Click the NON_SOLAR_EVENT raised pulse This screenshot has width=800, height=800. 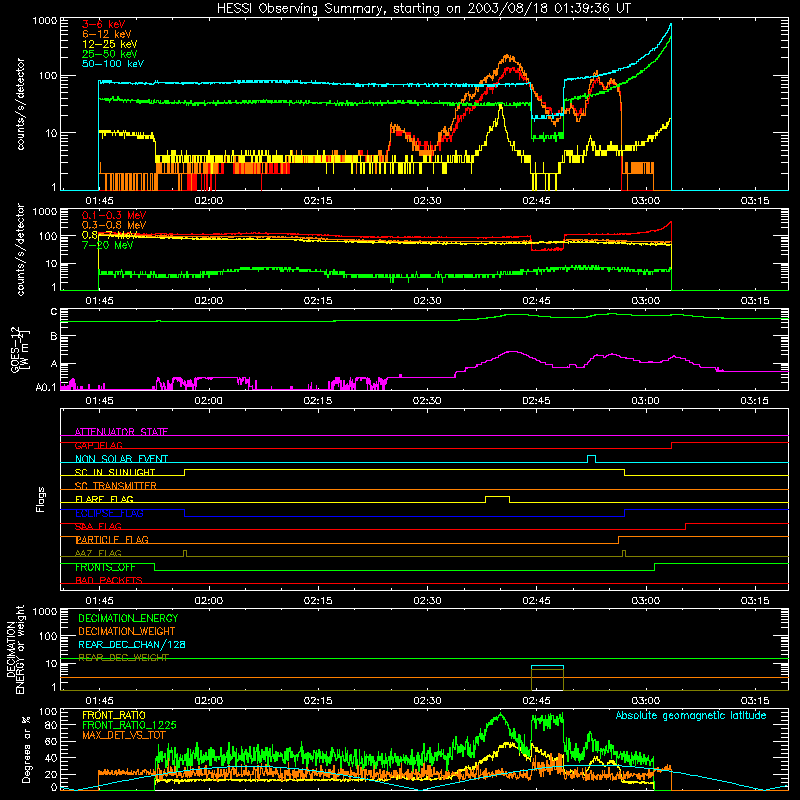[591, 459]
